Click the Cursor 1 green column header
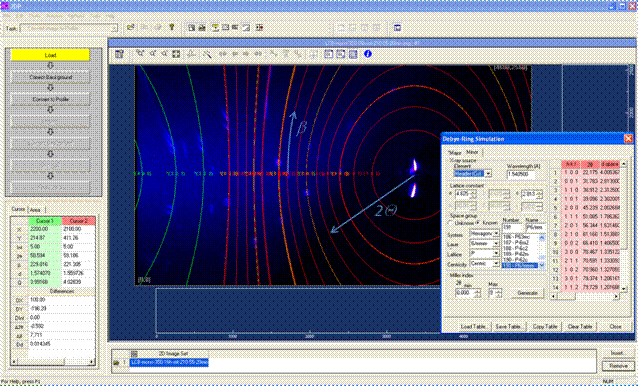 point(45,220)
